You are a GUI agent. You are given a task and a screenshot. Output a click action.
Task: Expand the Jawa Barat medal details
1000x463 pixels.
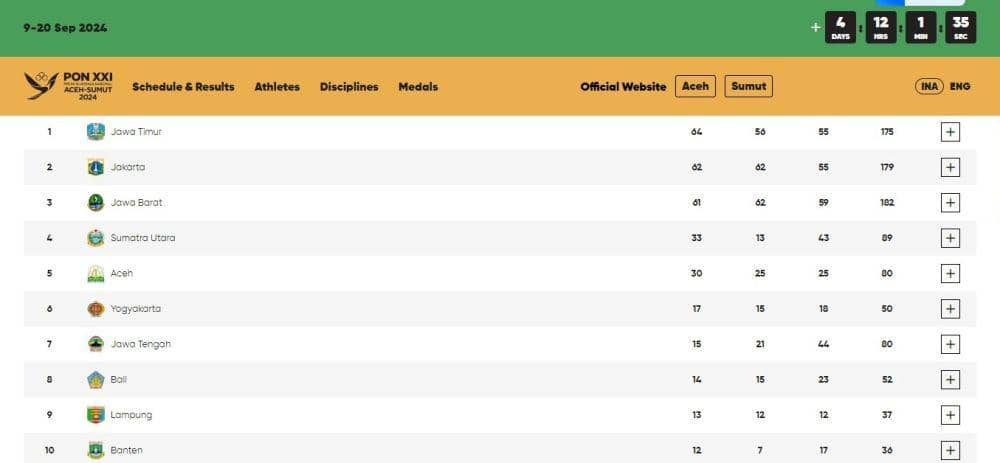950,203
